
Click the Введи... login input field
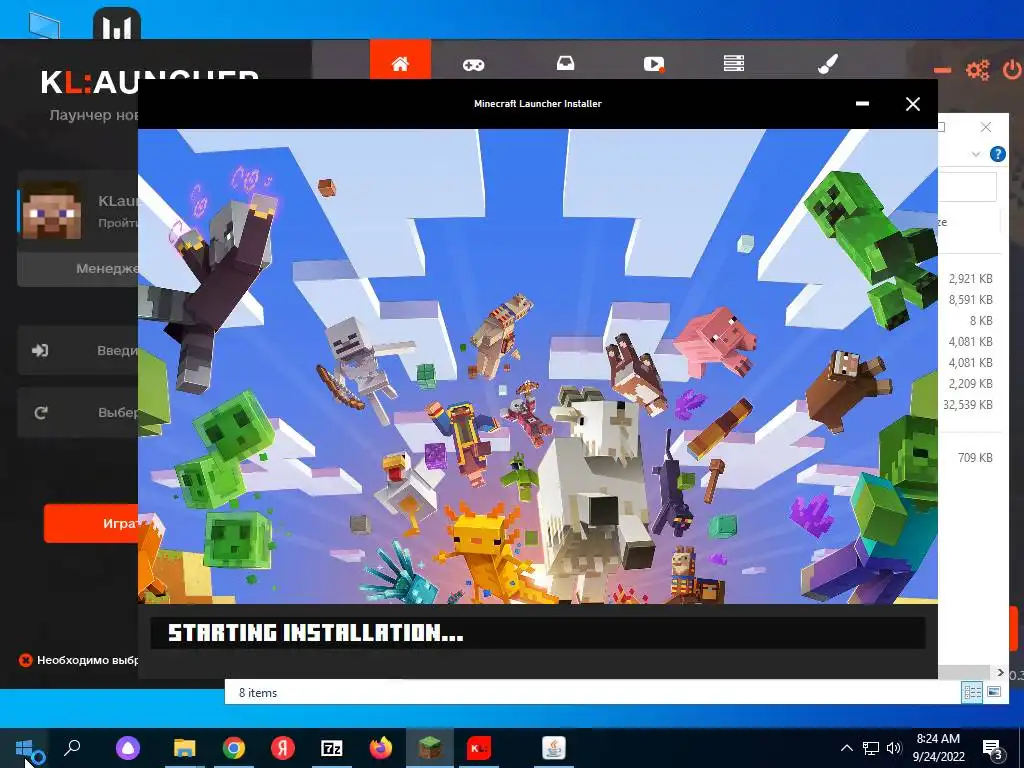coord(78,351)
